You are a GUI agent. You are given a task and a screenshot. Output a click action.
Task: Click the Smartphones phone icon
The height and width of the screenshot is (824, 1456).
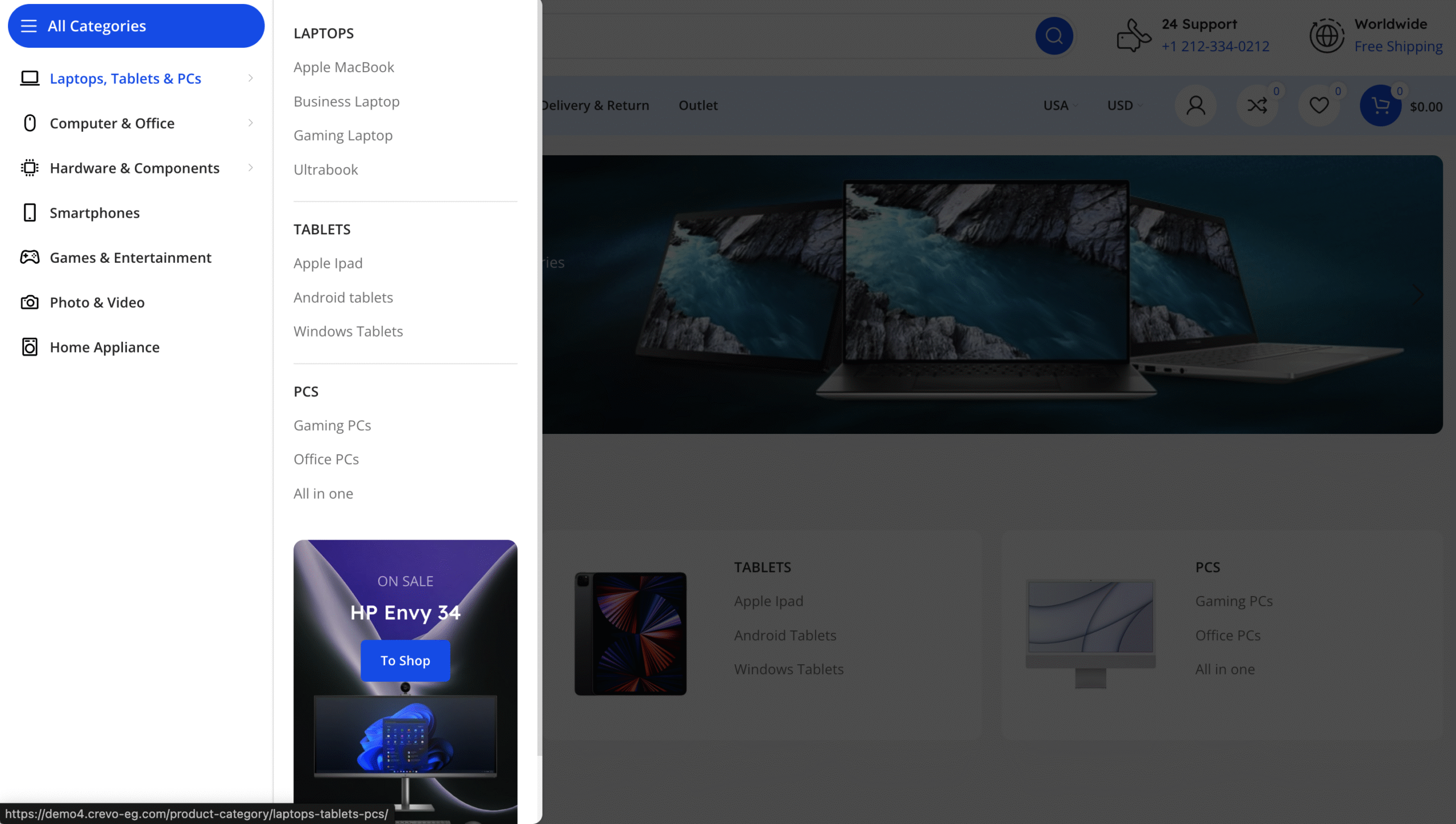30,213
